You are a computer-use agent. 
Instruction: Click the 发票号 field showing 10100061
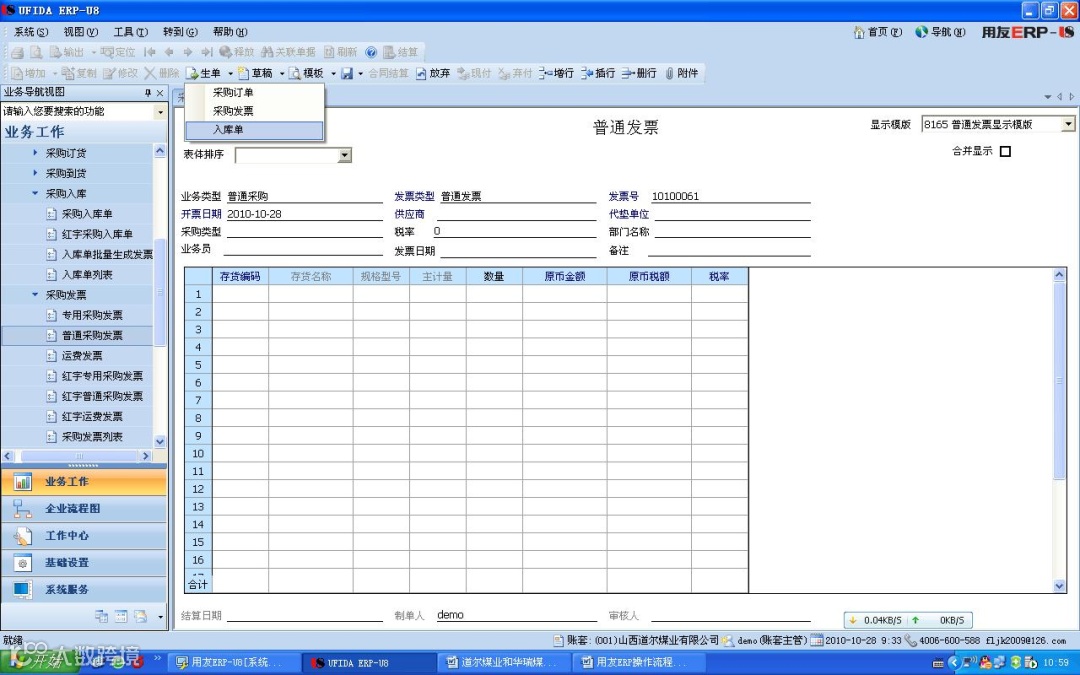click(730, 196)
